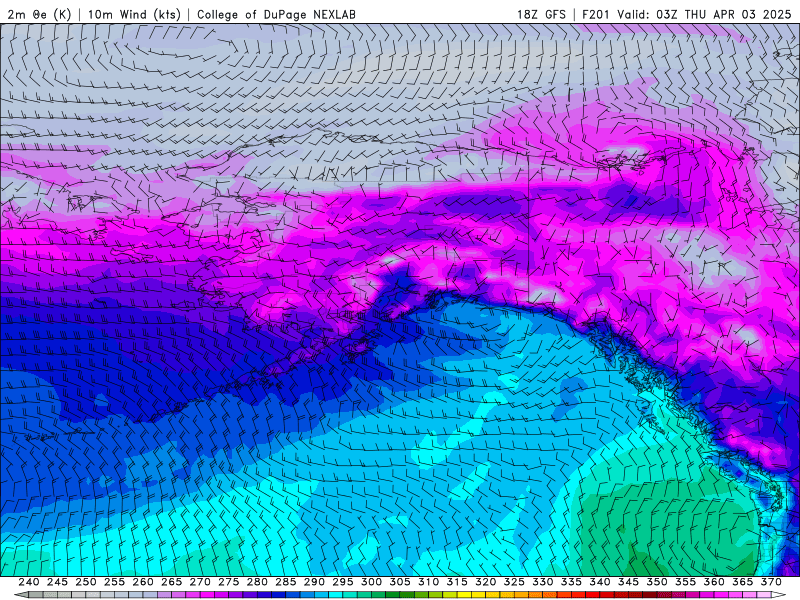
Task: Click the 240 value on the color scale
Action: pyautogui.click(x=29, y=582)
